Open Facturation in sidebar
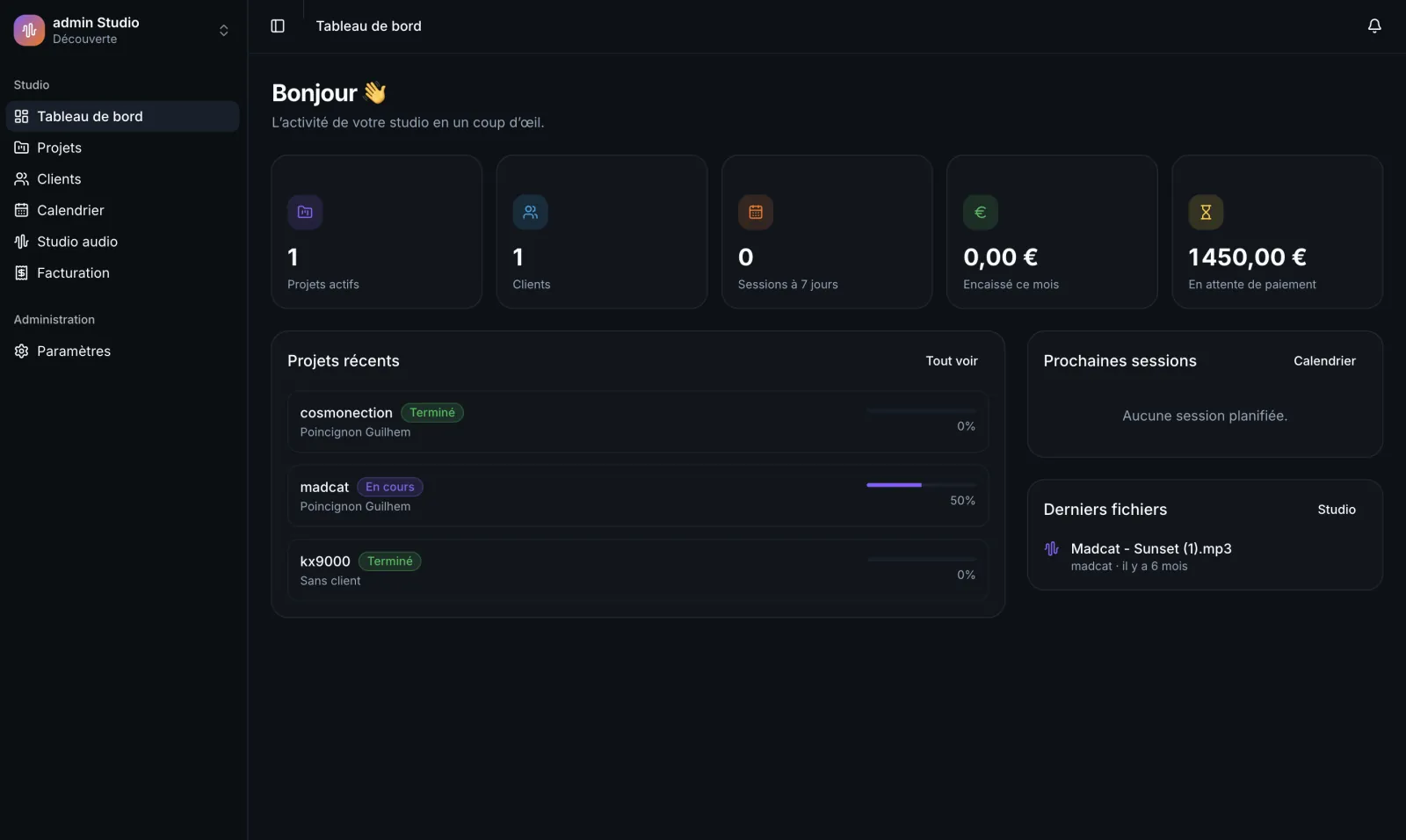 (122, 273)
